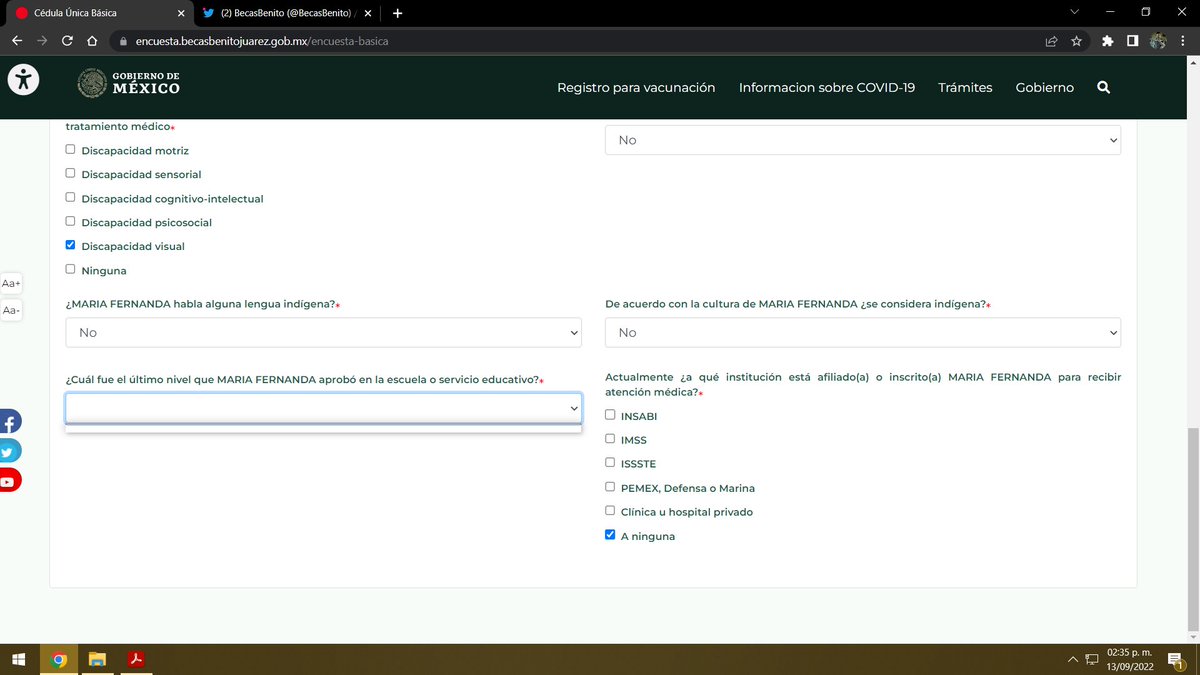Open the accessibility options icon
Viewport: 1200px width, 675px height.
(x=23, y=80)
